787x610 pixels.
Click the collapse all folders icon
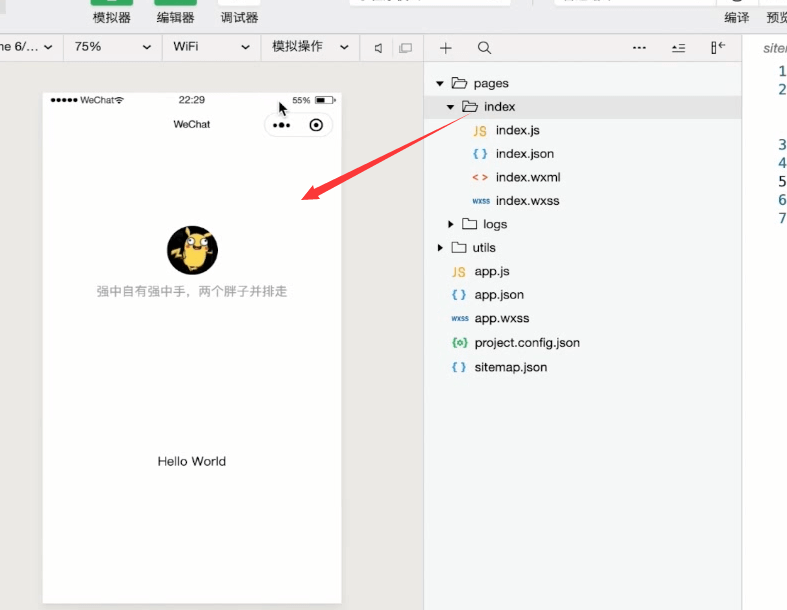coord(678,48)
